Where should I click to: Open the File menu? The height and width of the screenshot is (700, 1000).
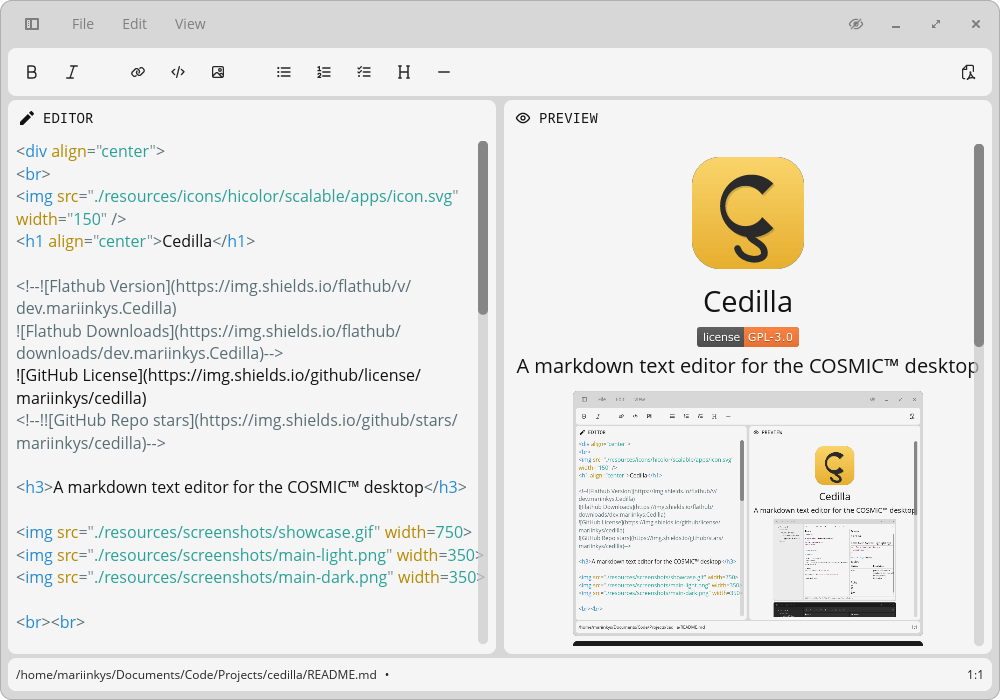(x=83, y=24)
